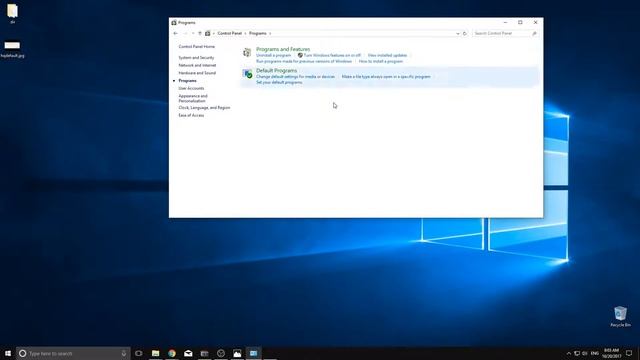Click How to install a program
The width and height of the screenshot is (640, 360).
point(381,61)
